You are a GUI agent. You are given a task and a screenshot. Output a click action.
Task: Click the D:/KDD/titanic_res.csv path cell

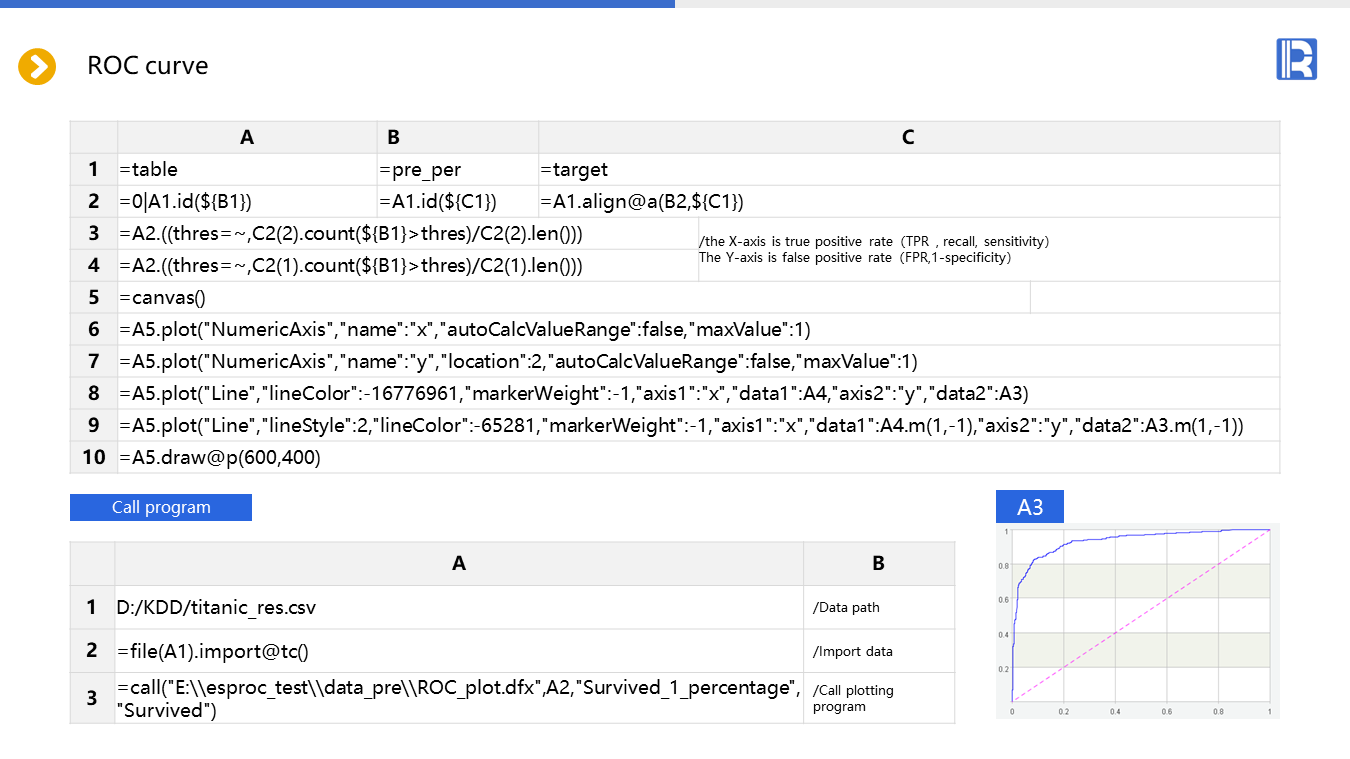click(x=459, y=607)
